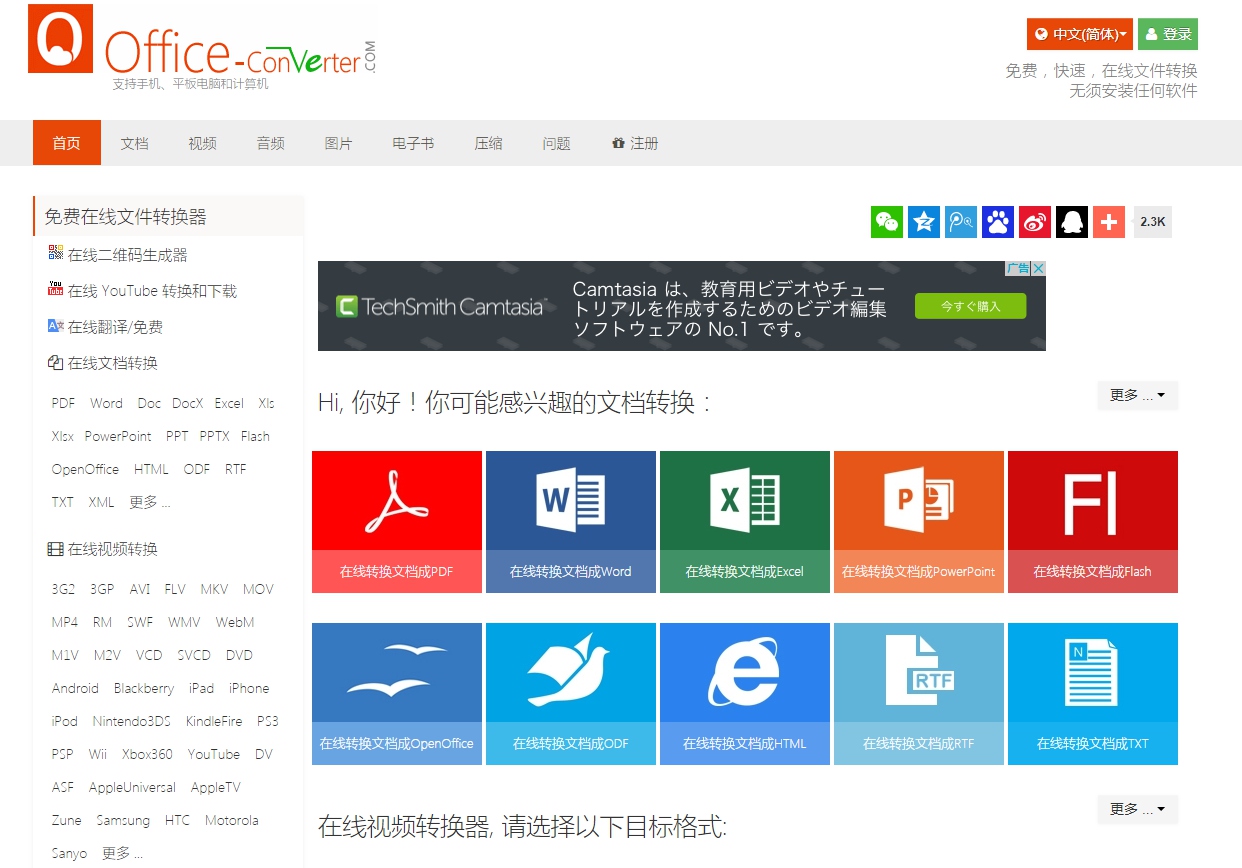Click the Qzone star share icon
Image resolution: width=1242 pixels, height=868 pixels.
pos(923,221)
